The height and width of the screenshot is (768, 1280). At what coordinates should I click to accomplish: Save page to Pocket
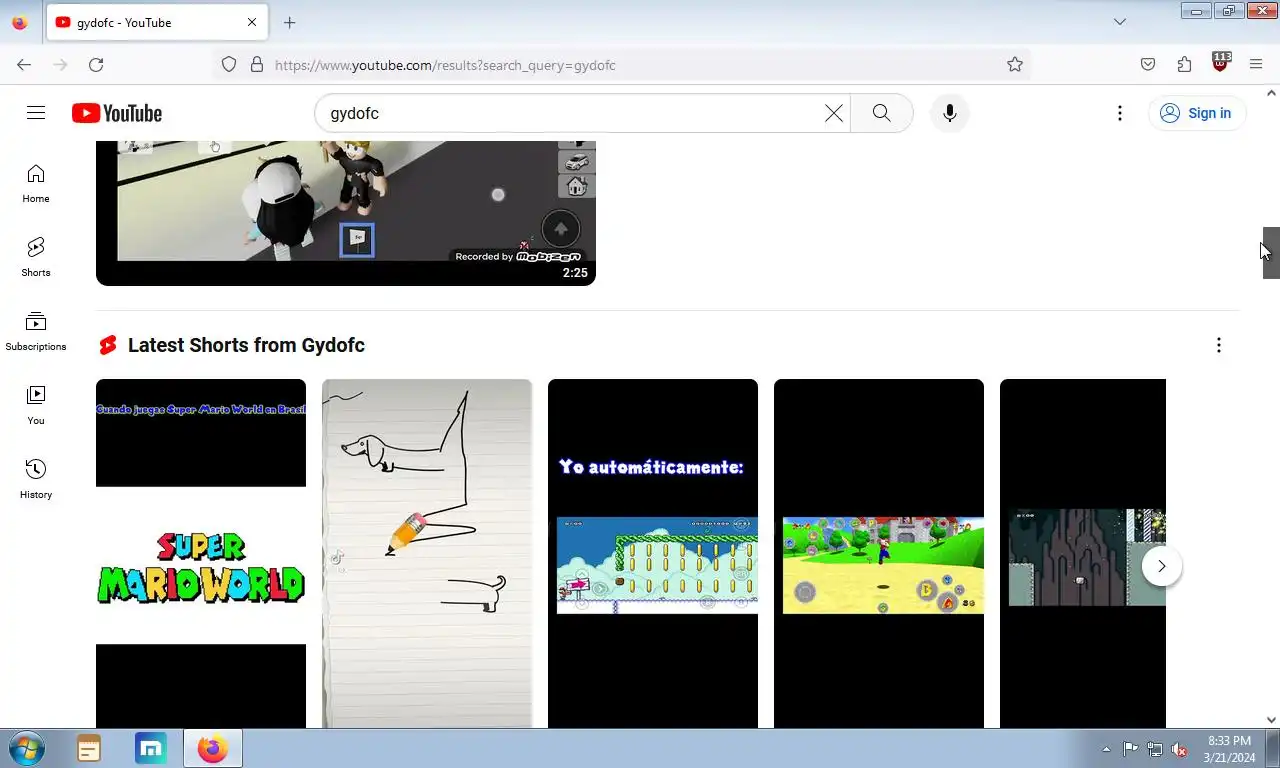click(1148, 64)
